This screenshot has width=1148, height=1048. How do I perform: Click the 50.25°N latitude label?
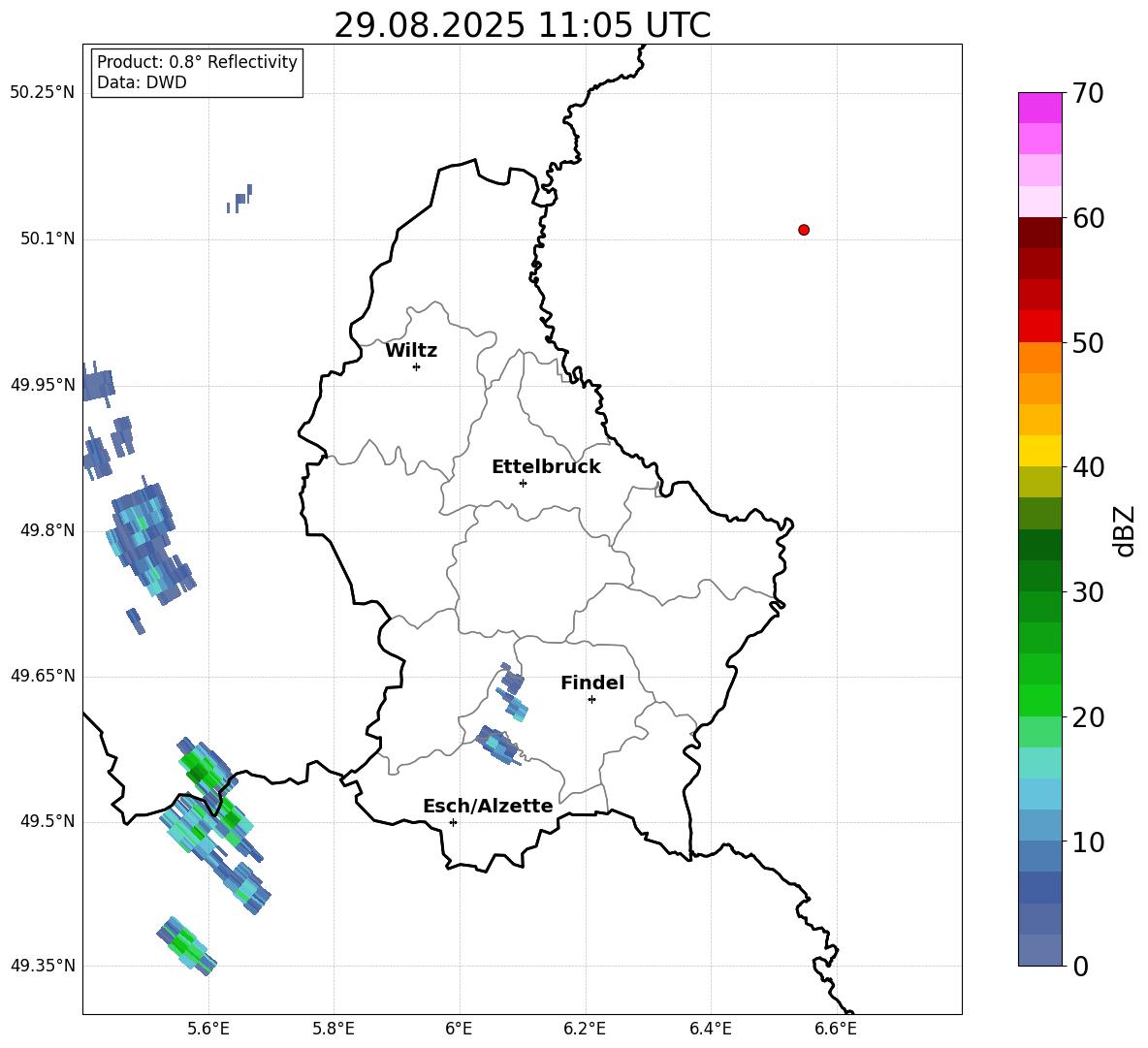pos(42,93)
